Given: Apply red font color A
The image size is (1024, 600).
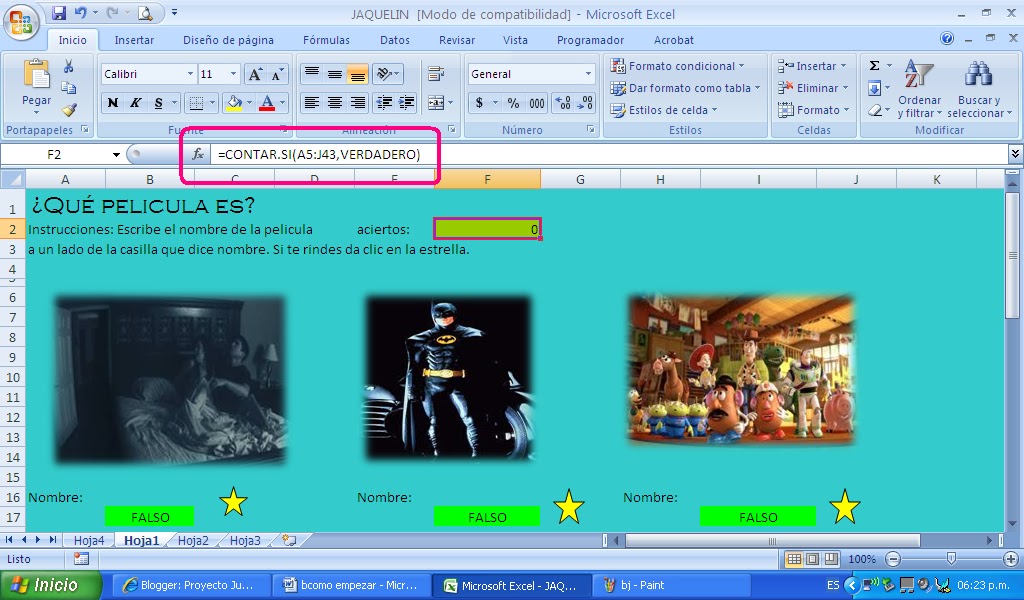Looking at the screenshot, I should coord(266,103).
